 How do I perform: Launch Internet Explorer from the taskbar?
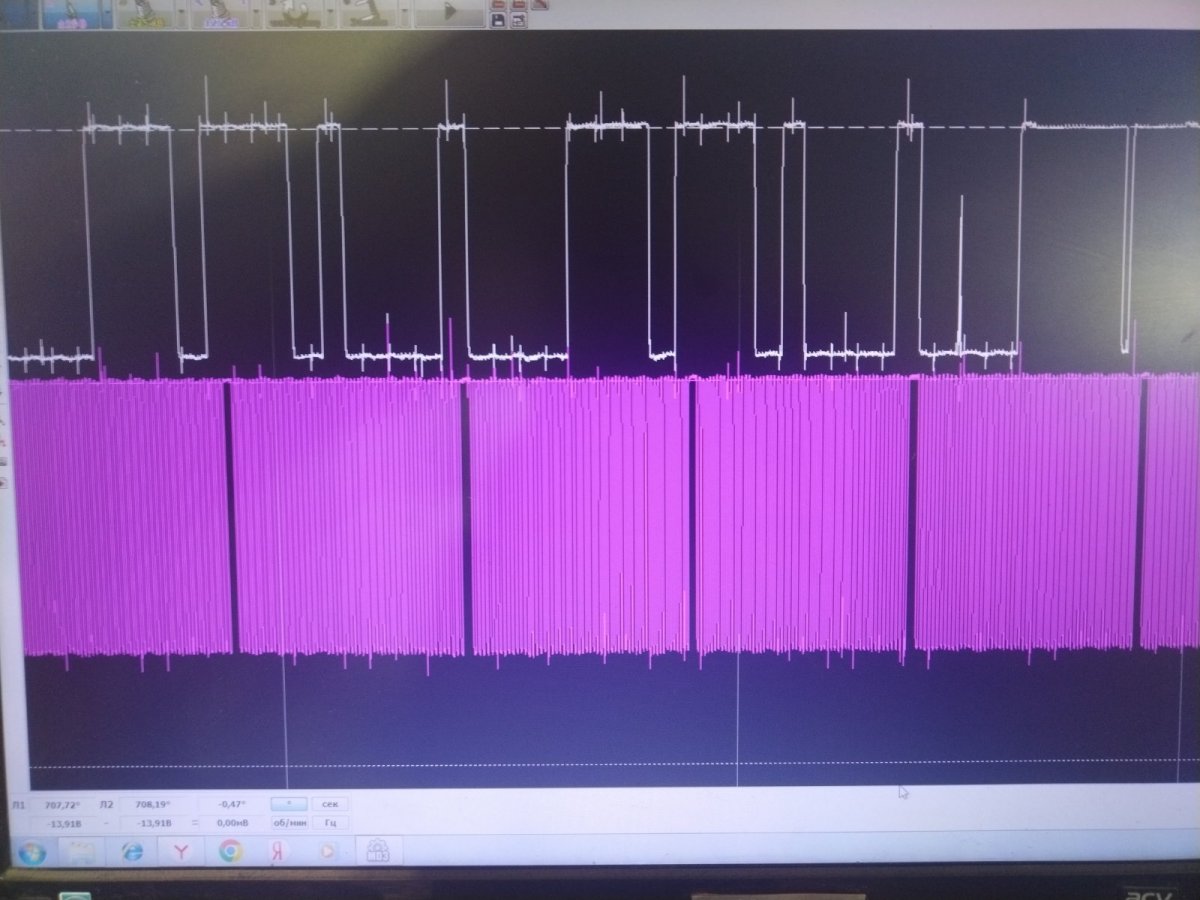pos(132,852)
